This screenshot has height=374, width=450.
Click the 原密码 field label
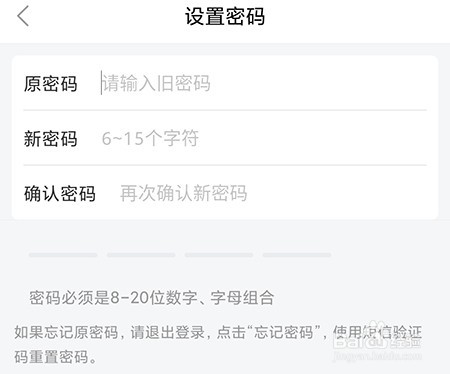50,83
